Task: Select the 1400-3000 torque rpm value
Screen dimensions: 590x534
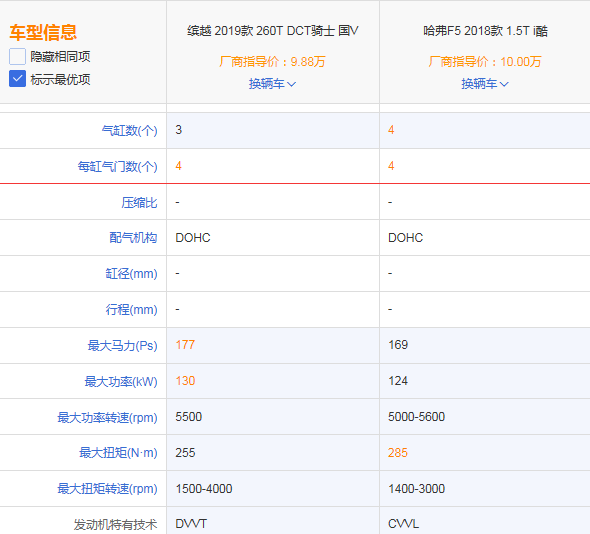Action: click(x=417, y=488)
